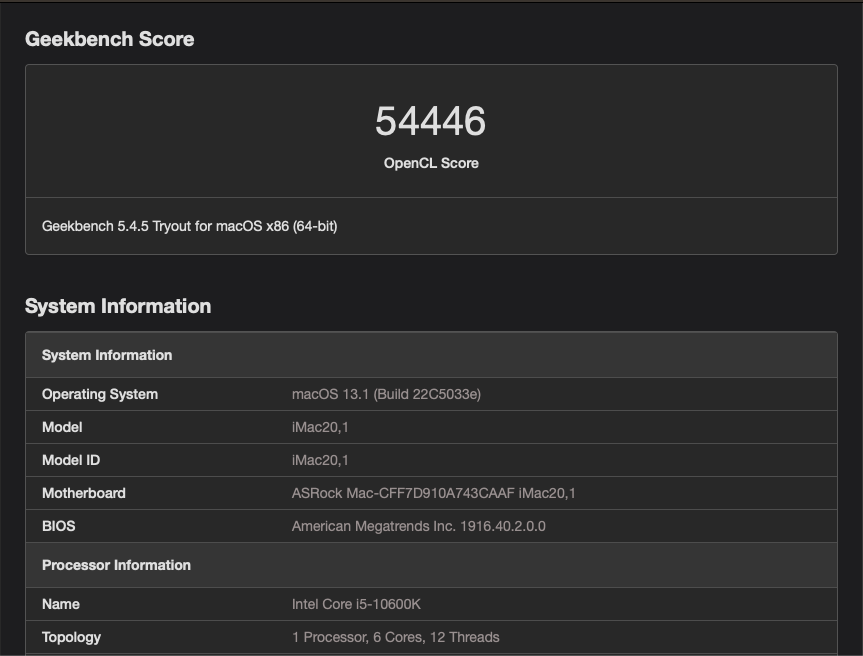This screenshot has height=656, width=863.
Task: Click the Name label
Action: [x=61, y=604]
